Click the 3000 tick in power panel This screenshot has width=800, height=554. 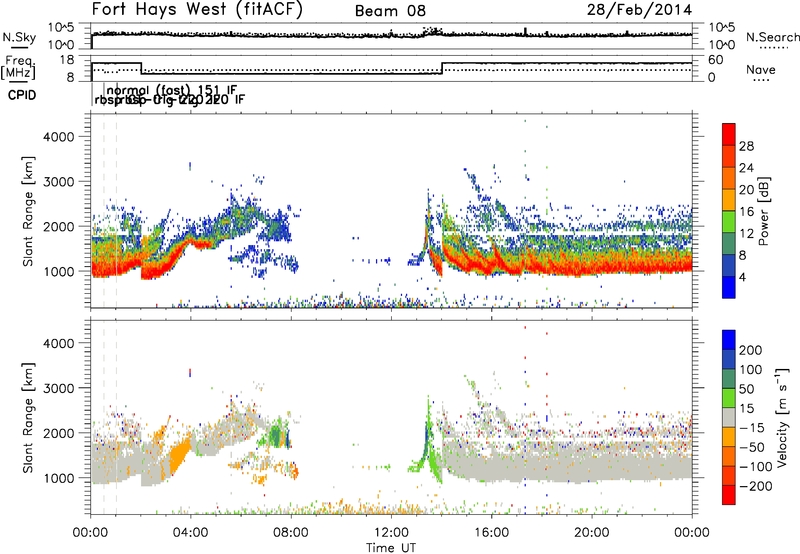tap(58, 182)
